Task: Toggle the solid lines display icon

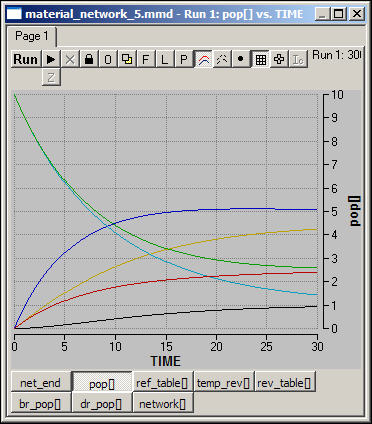Action: coord(203,59)
